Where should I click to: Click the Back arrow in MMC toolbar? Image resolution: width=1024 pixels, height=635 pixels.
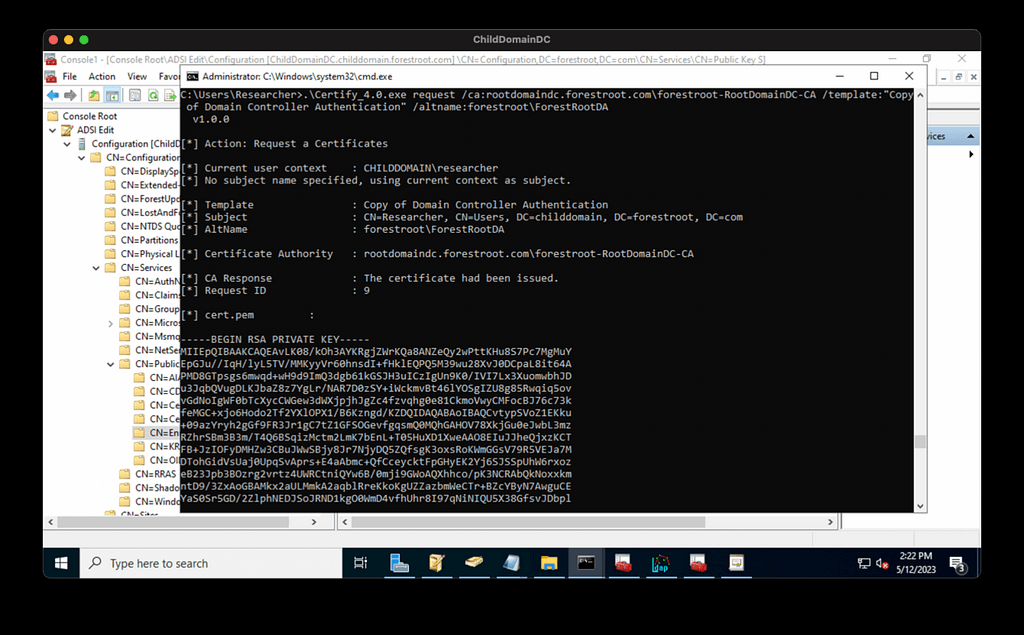click(x=53, y=95)
